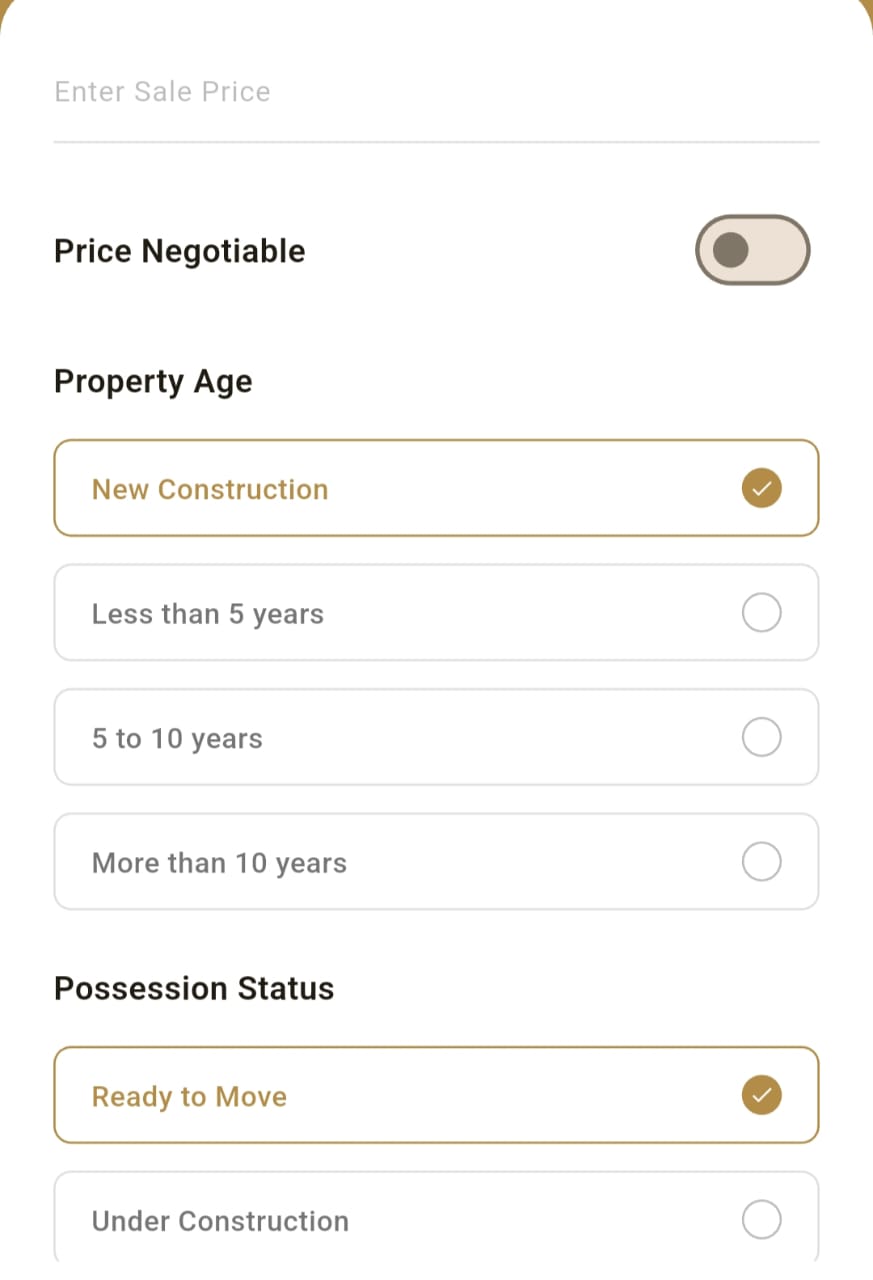The height and width of the screenshot is (1280, 873).
Task: Click the gold checkmark on New Construction
Action: (x=762, y=488)
